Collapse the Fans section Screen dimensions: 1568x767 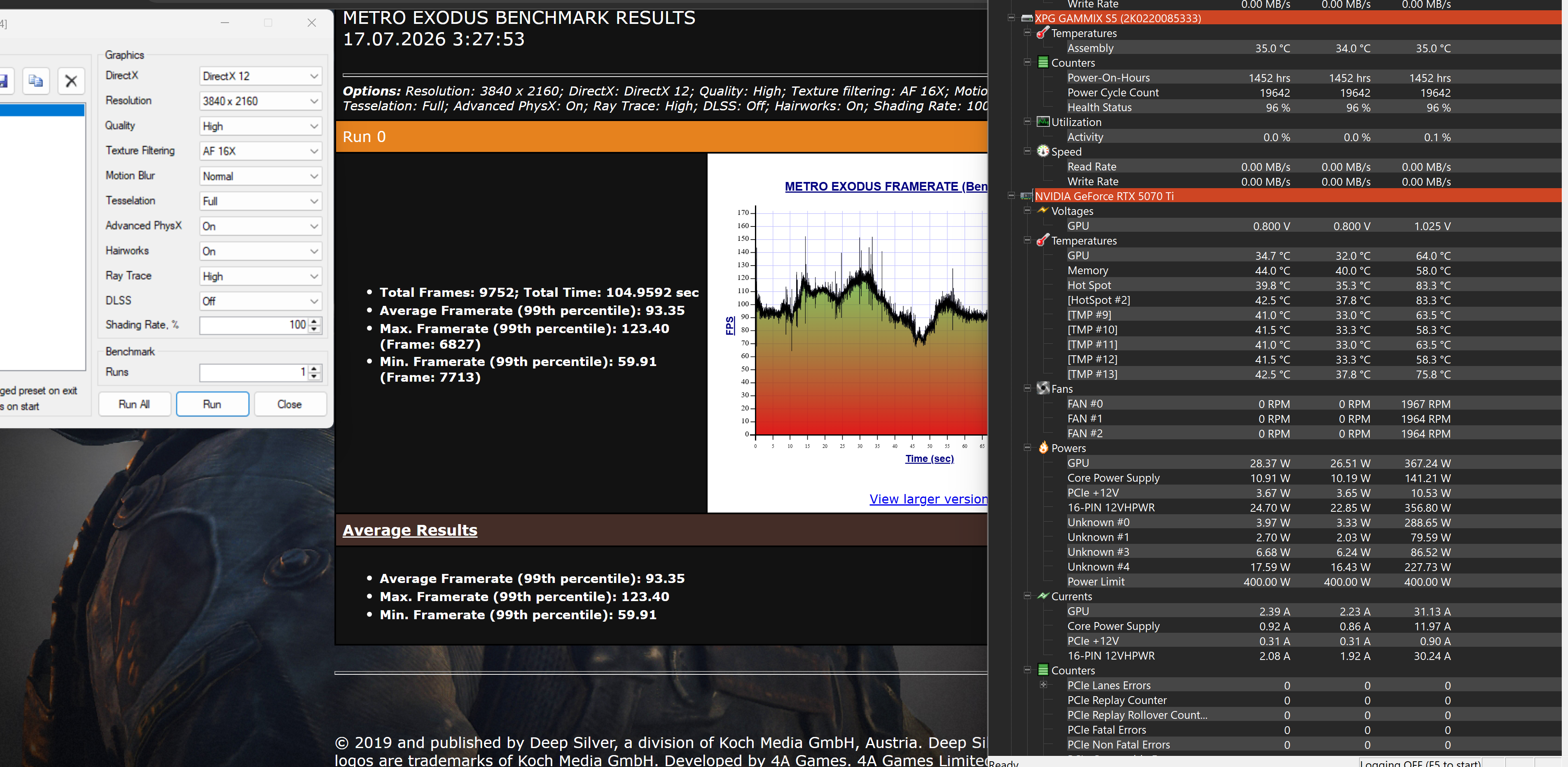(1027, 388)
